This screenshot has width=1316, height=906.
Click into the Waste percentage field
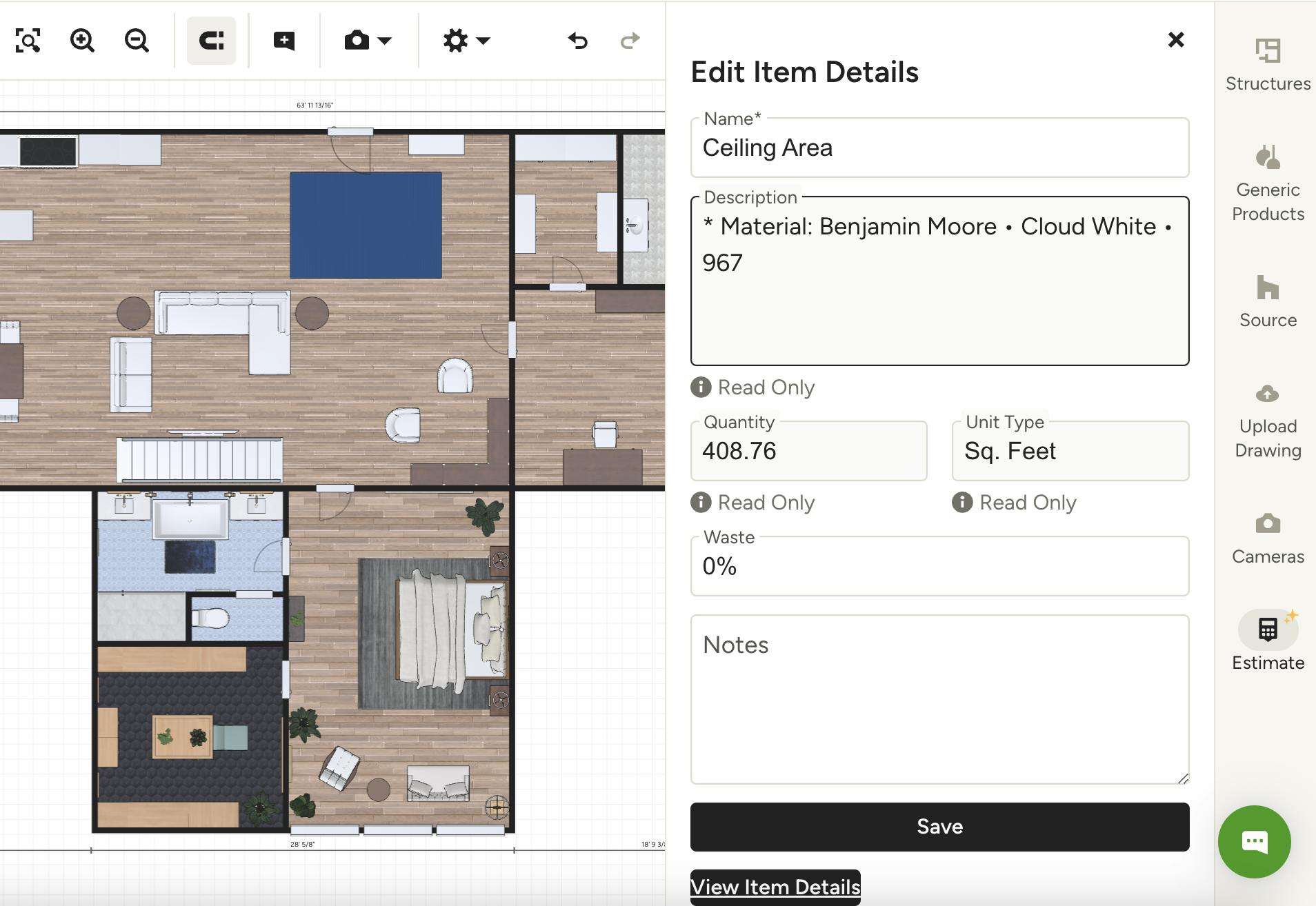coord(939,567)
